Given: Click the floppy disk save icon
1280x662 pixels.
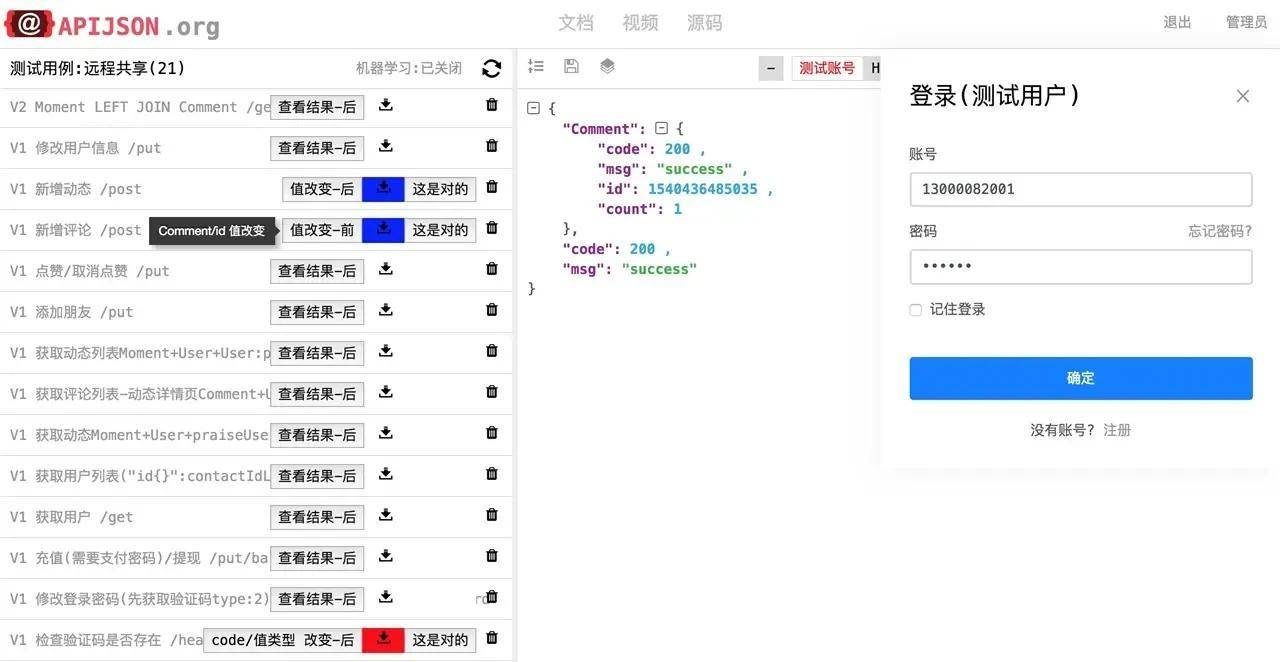Looking at the screenshot, I should 571,66.
